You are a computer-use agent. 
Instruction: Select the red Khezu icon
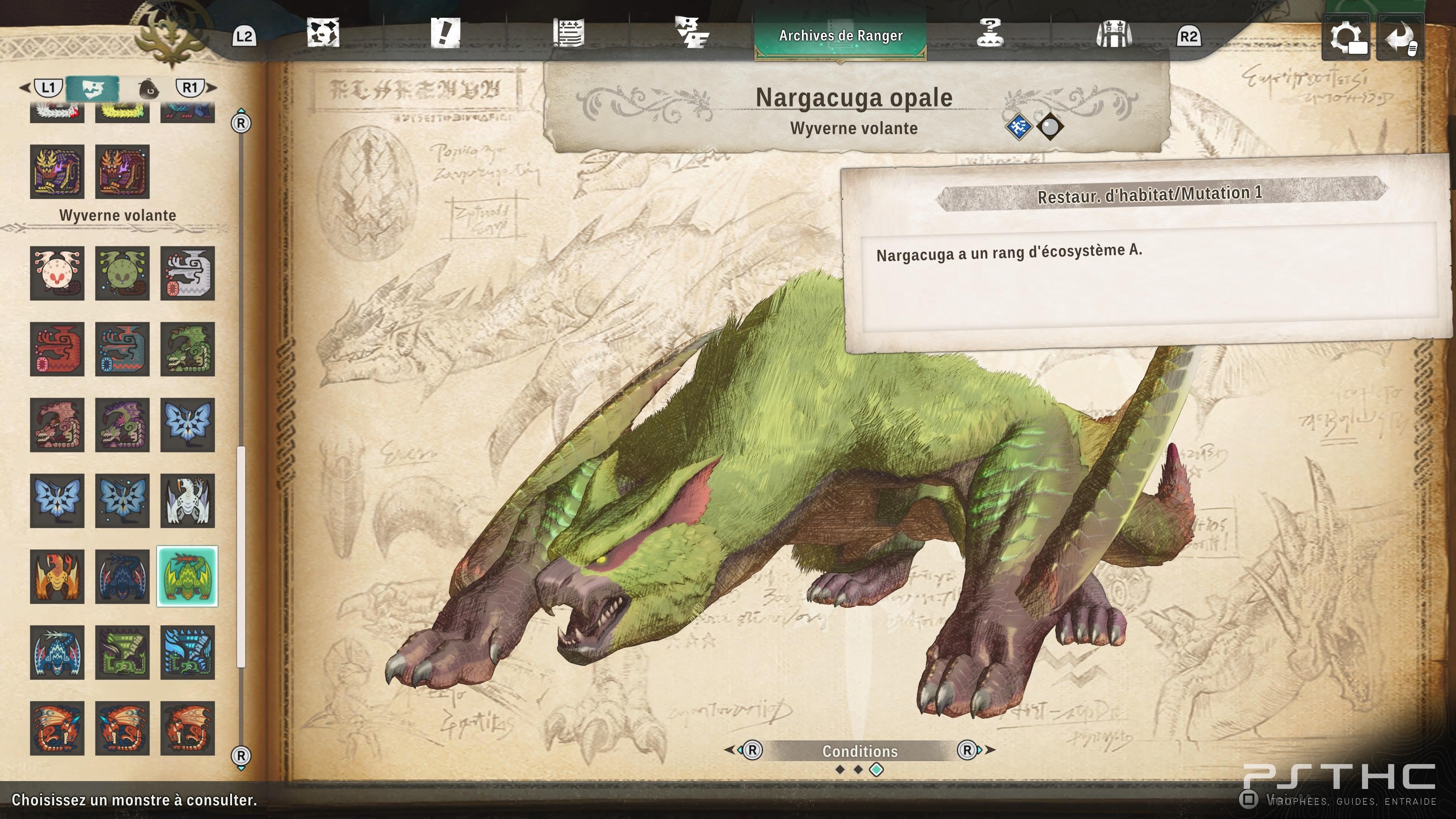pyautogui.click(x=57, y=349)
